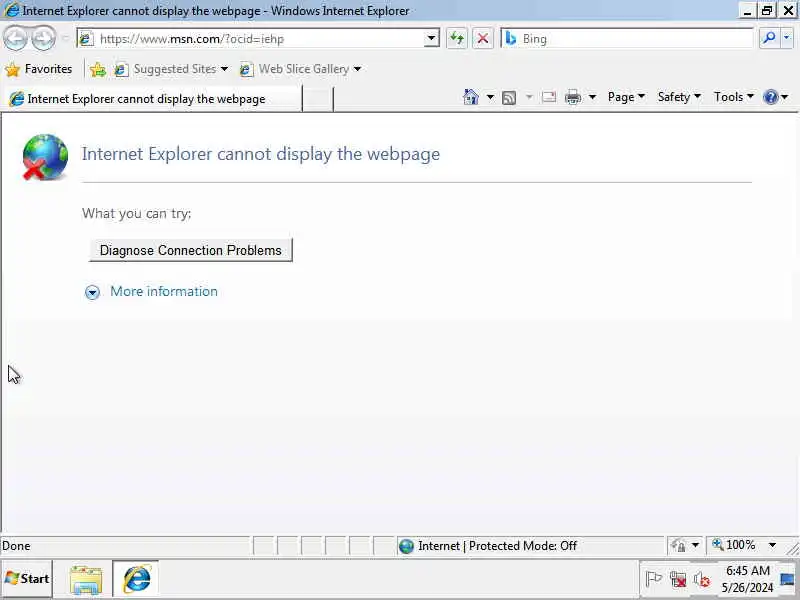Viewport: 800px width, 600px height.
Task: Expand the zoom level dropdown arrow
Action: click(x=772, y=546)
